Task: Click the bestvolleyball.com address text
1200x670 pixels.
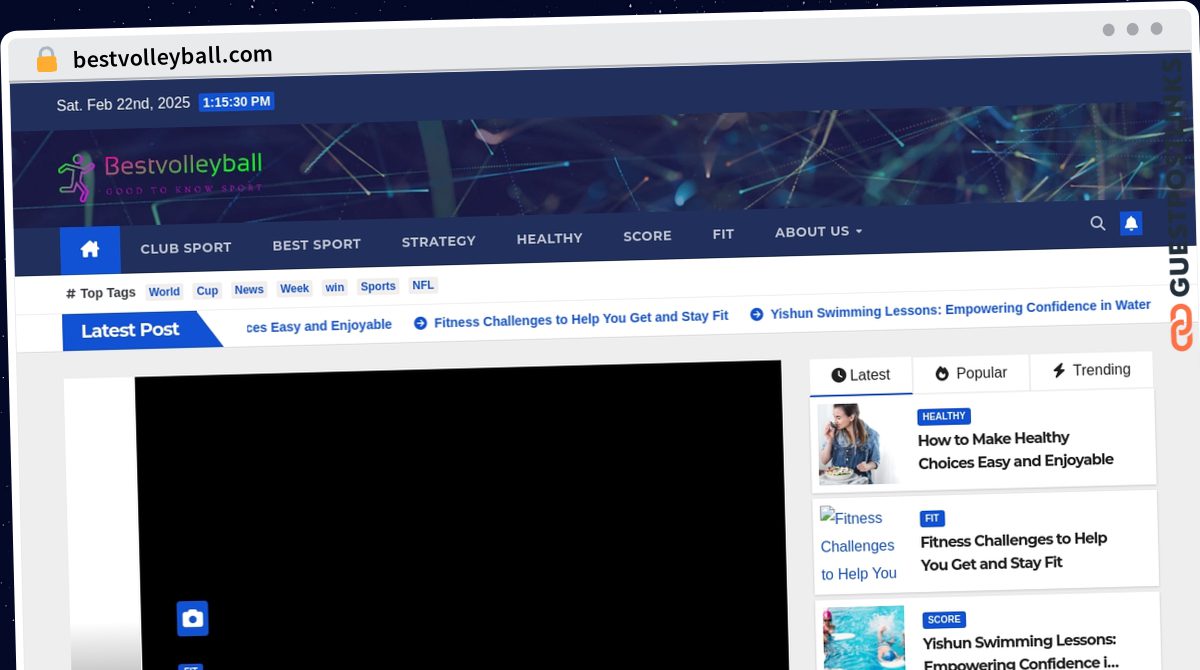Action: [172, 56]
